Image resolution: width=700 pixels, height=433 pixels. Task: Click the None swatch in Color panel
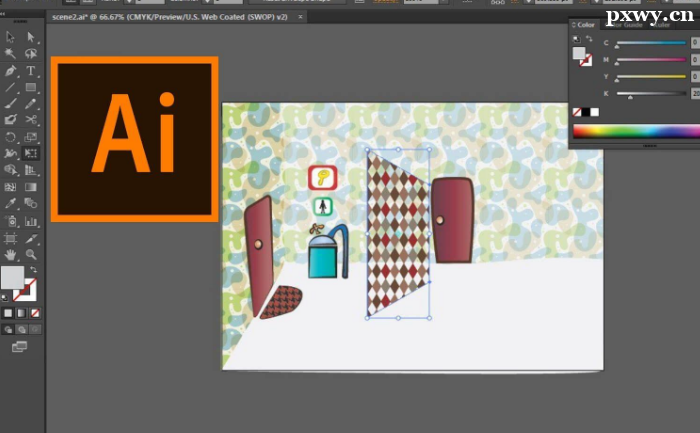click(x=577, y=111)
